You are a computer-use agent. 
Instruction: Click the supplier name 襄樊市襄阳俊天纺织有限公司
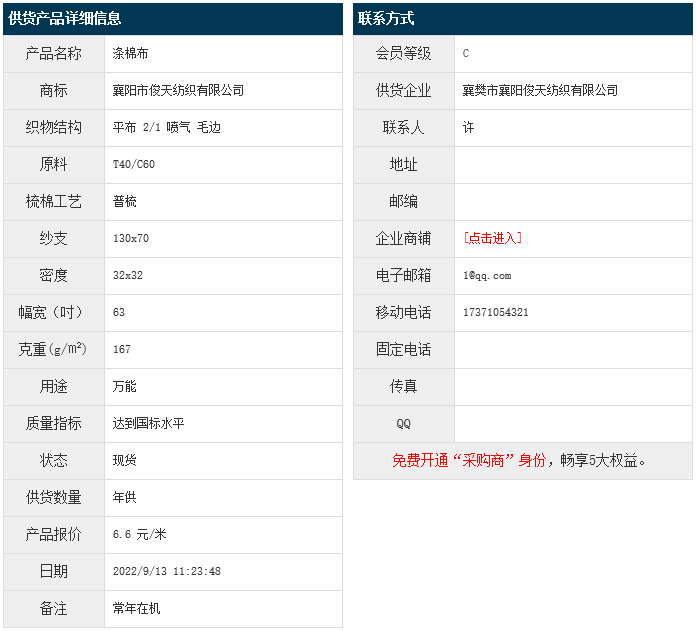[540, 90]
